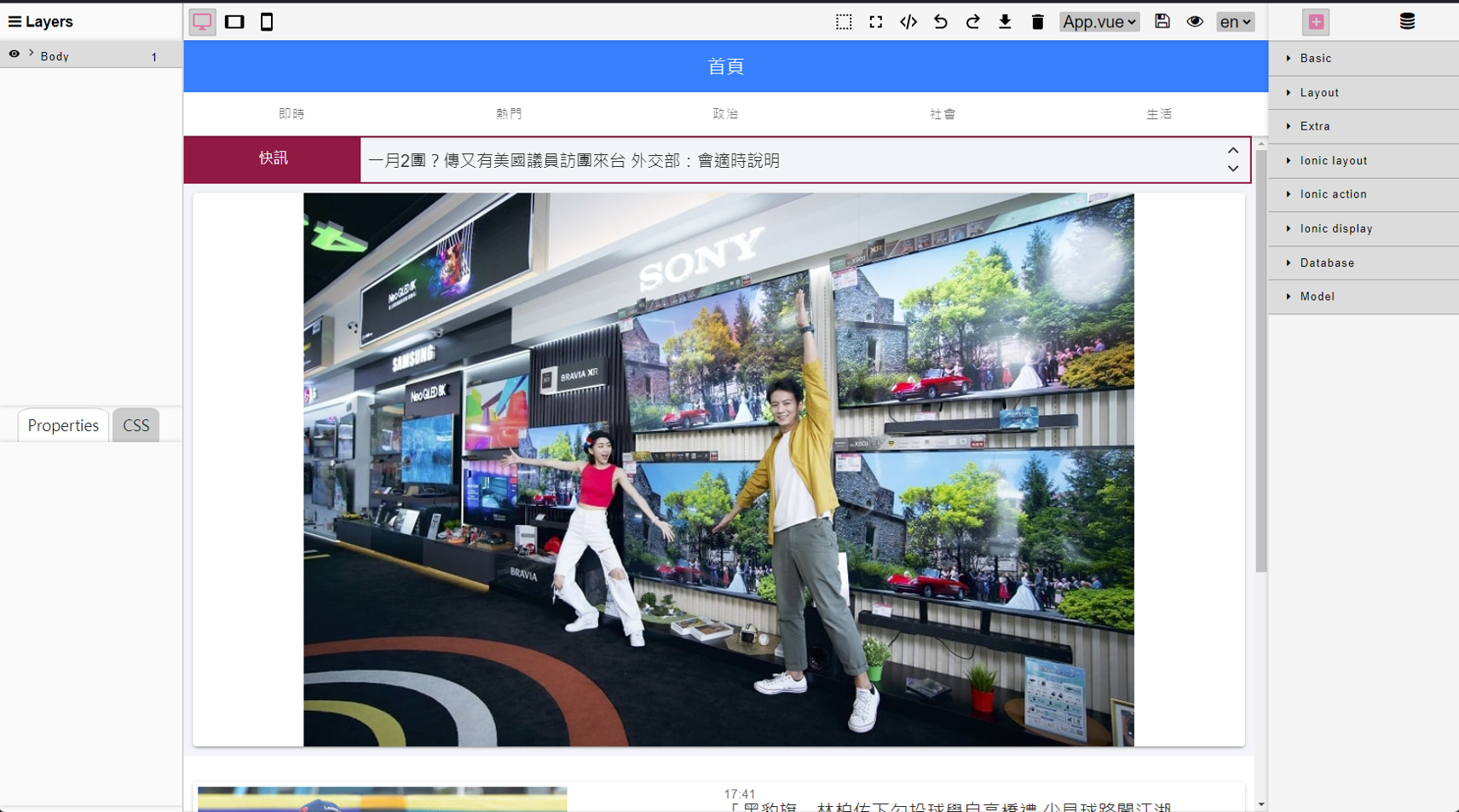Image resolution: width=1459 pixels, height=812 pixels.
Task: Select the Body layer row
Action: tap(91, 55)
